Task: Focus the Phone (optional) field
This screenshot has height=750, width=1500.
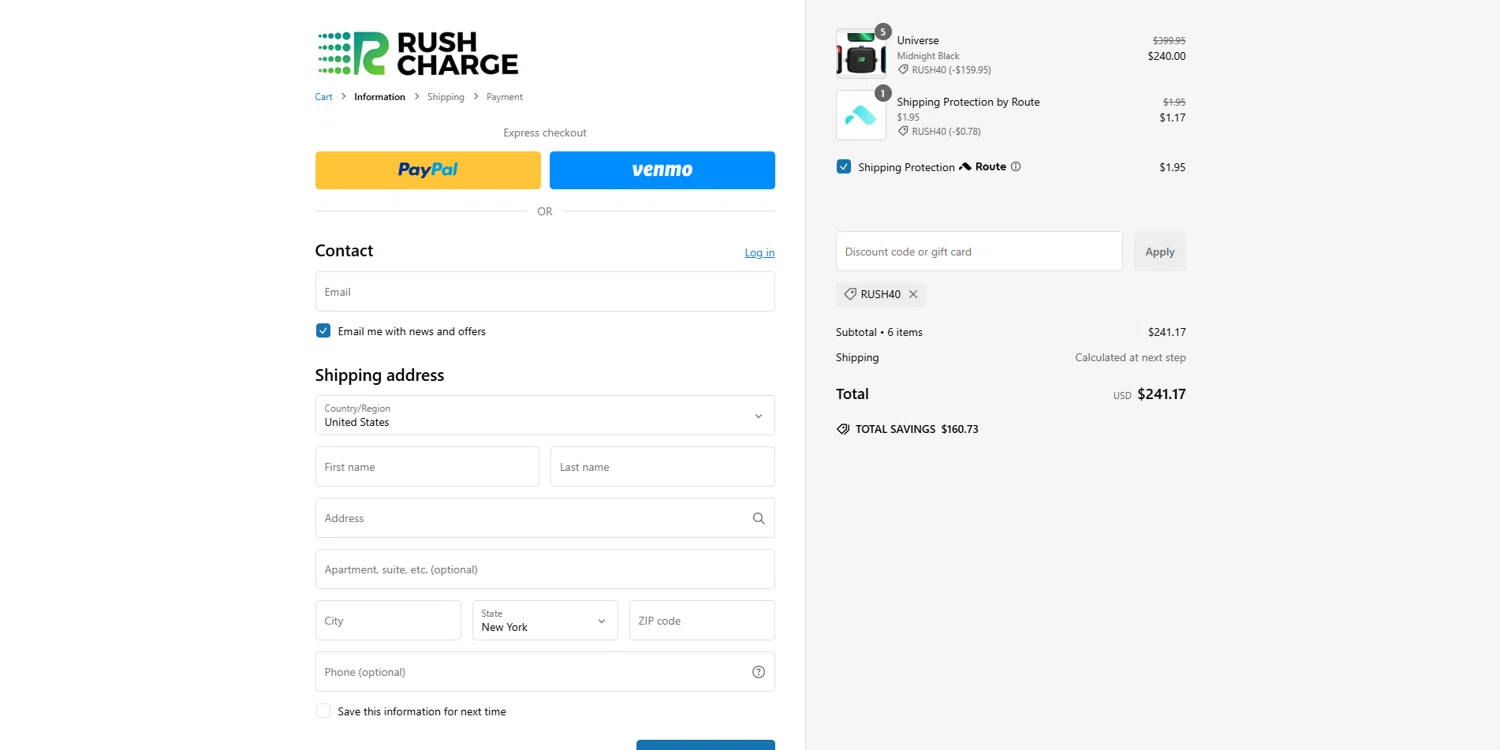Action: click(545, 672)
